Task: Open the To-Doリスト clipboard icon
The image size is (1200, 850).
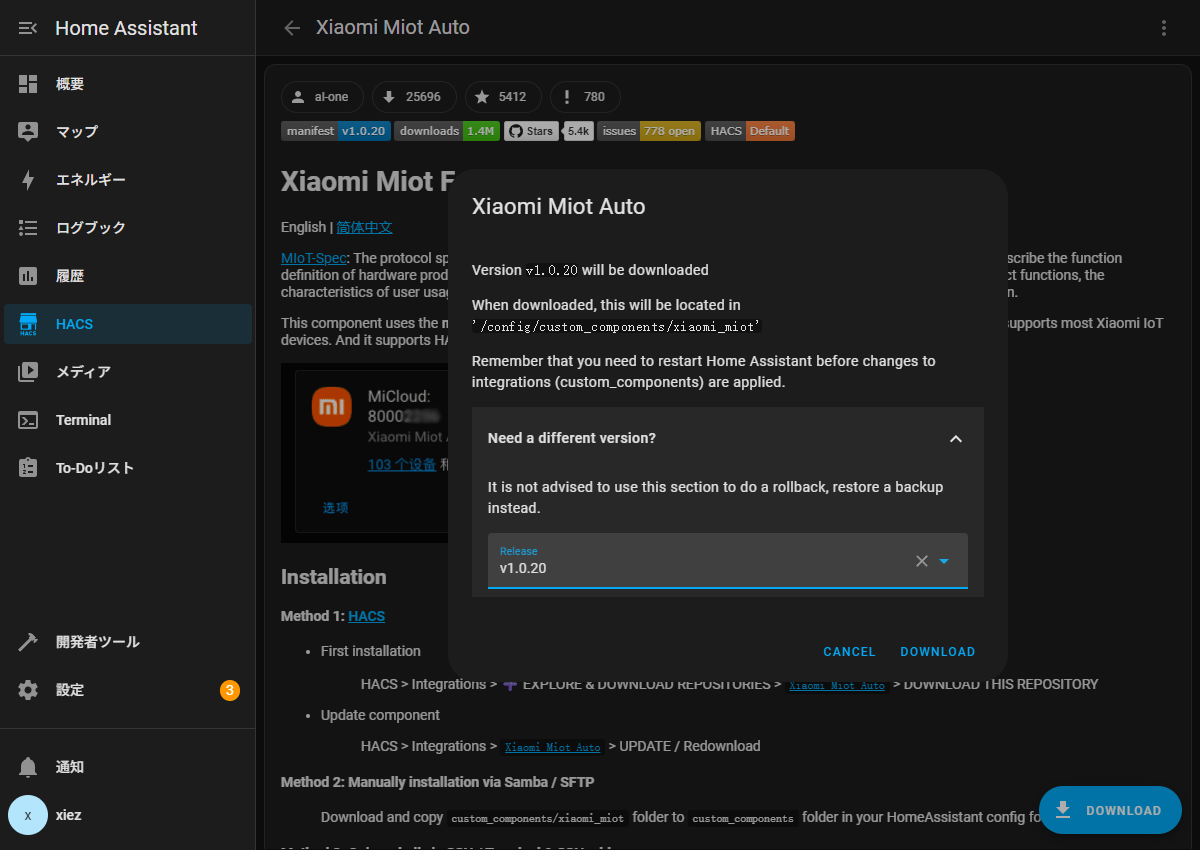Action: coord(28,468)
